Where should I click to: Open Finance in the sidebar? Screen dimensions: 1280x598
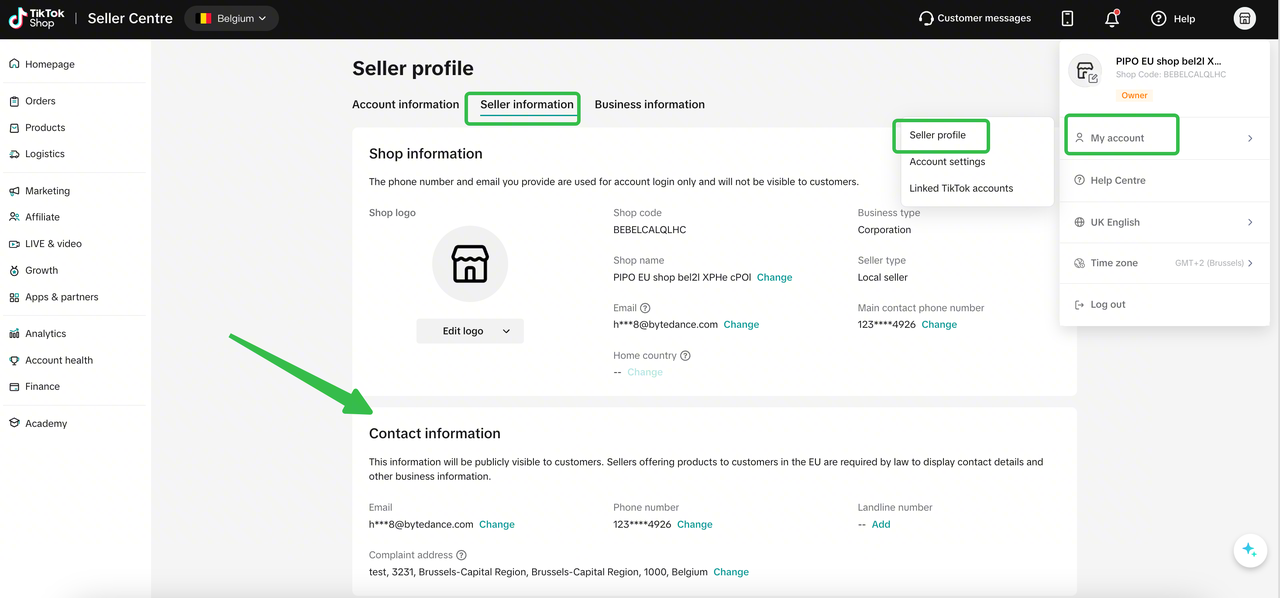[42, 387]
